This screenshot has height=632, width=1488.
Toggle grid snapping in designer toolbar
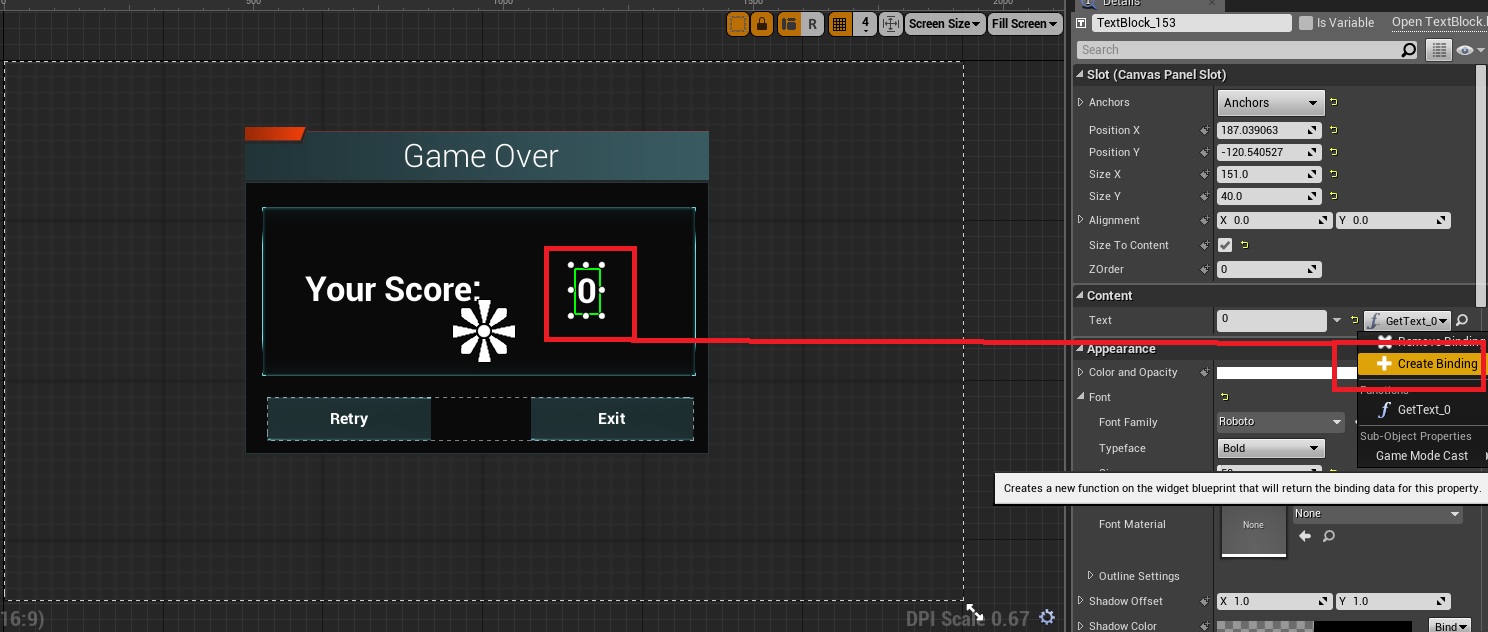[x=840, y=24]
